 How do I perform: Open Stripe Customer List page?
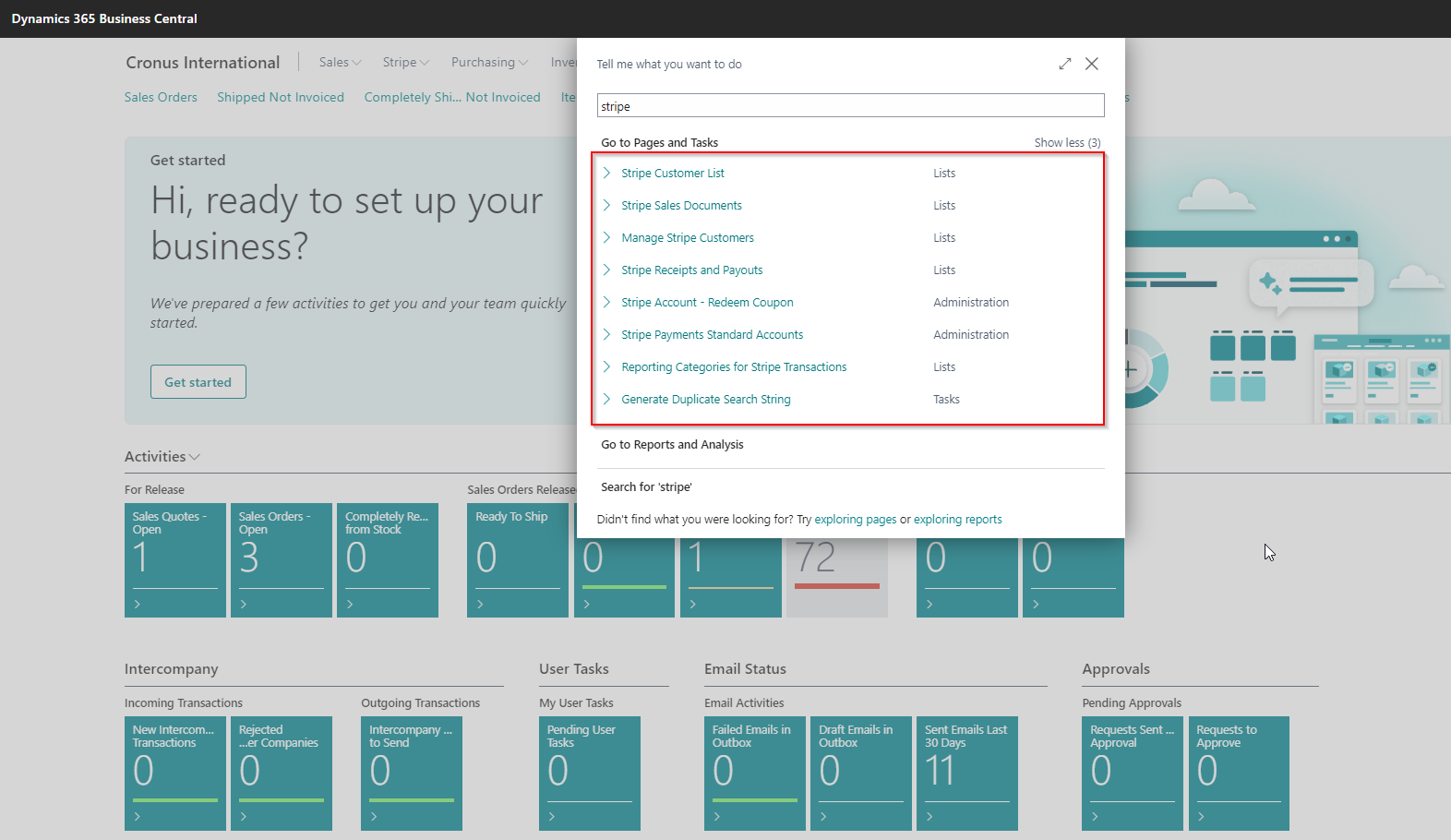673,173
